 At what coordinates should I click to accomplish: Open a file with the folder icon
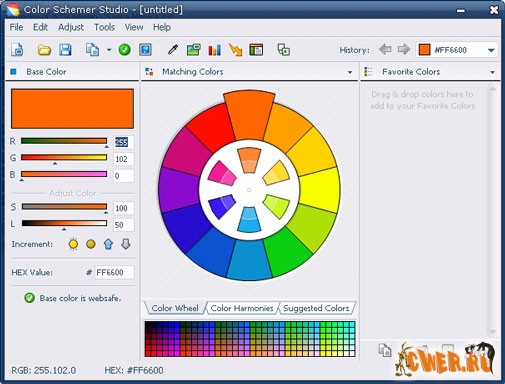click(x=44, y=50)
